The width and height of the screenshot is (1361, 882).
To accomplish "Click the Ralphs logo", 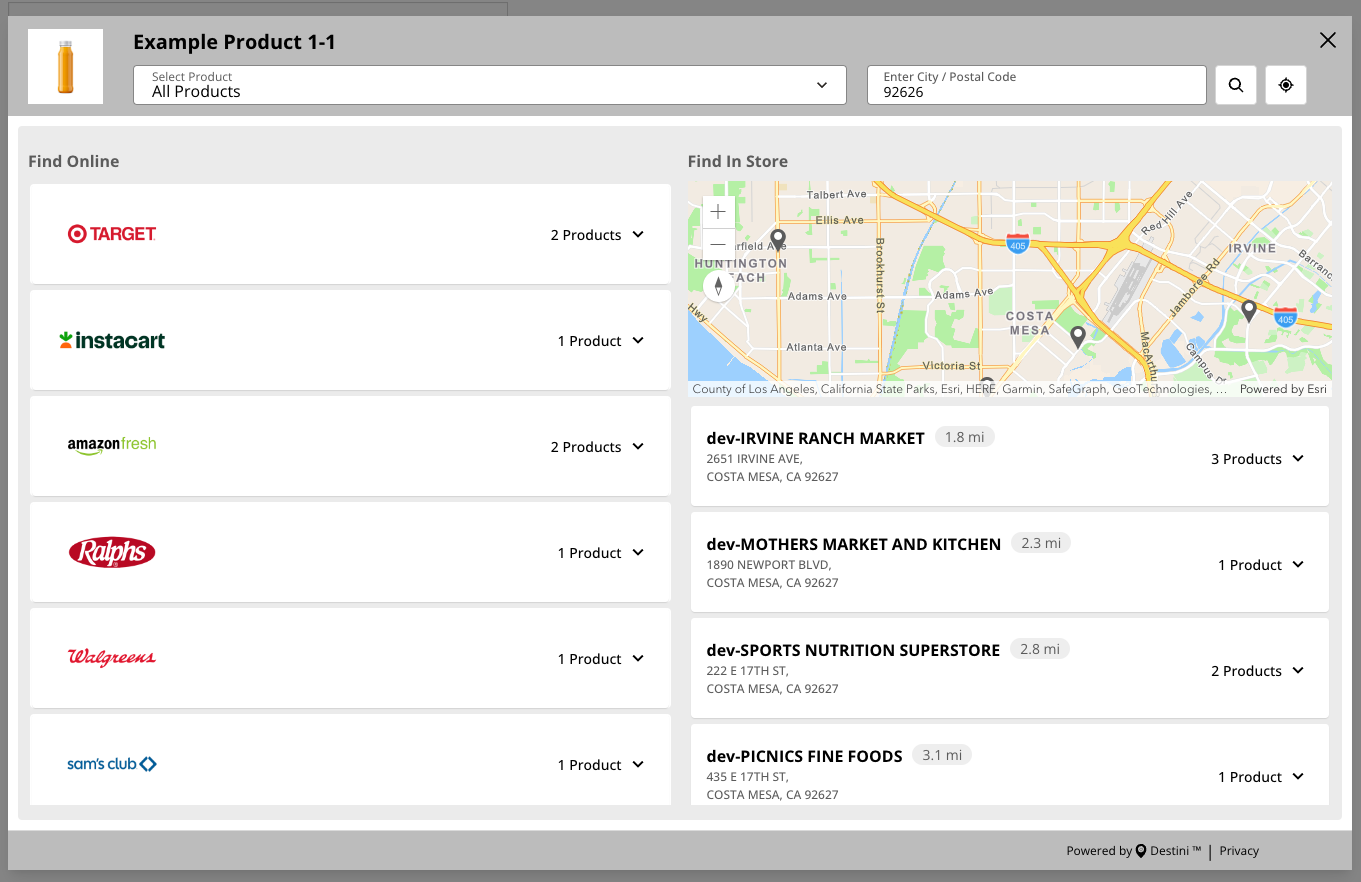I will click(x=112, y=552).
